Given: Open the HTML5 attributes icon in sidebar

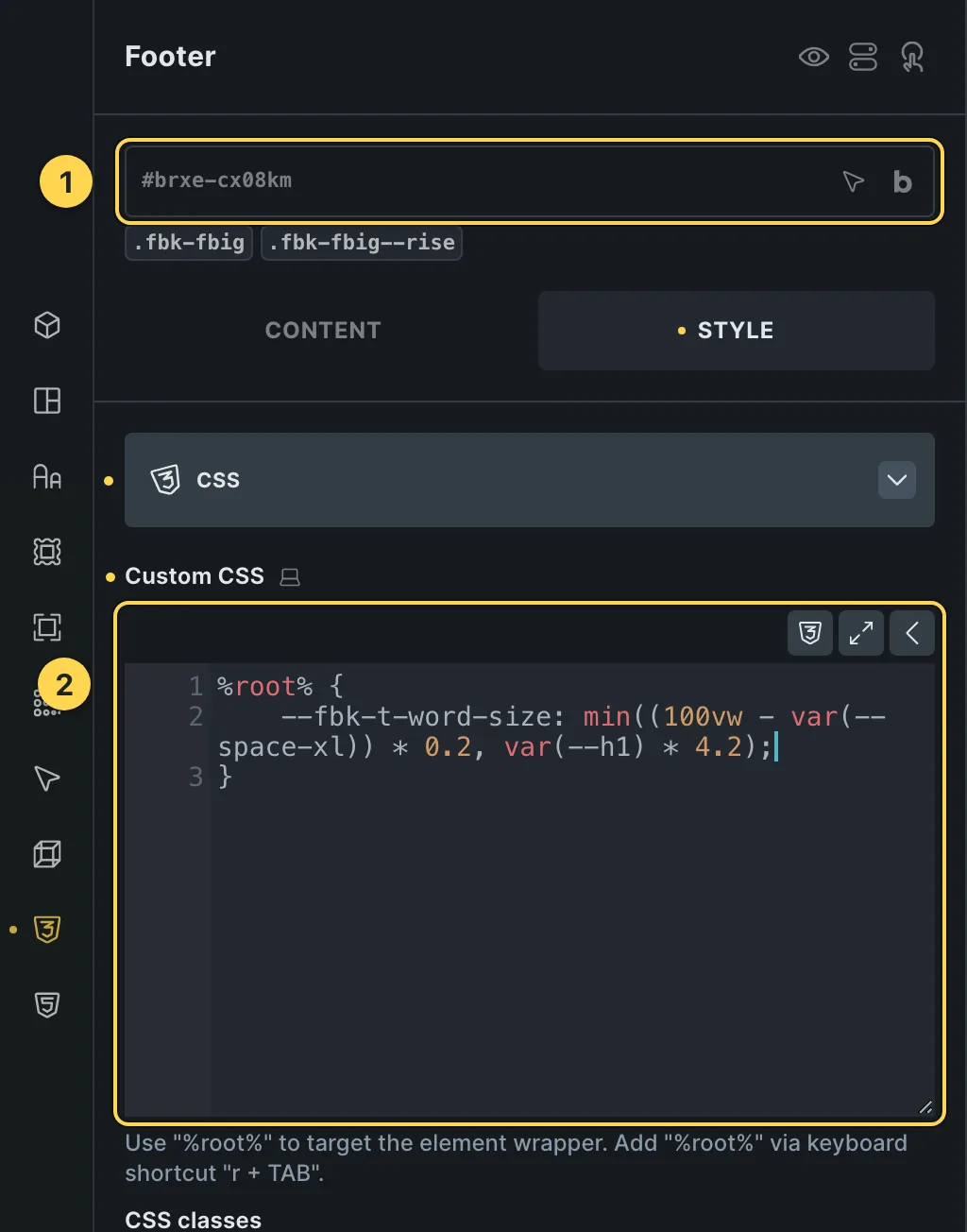Looking at the screenshot, I should (x=47, y=1005).
